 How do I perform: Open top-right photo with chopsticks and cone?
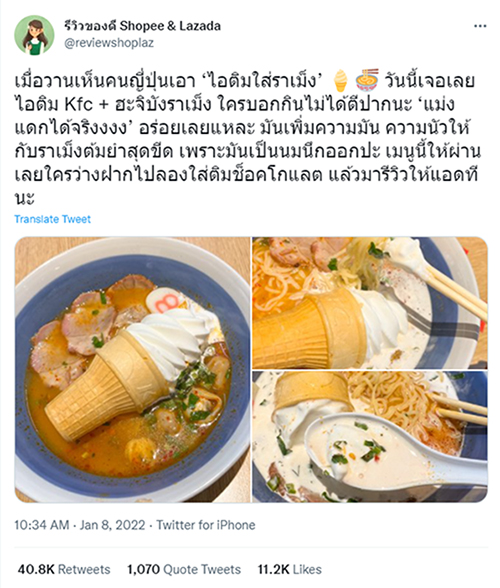(370, 303)
